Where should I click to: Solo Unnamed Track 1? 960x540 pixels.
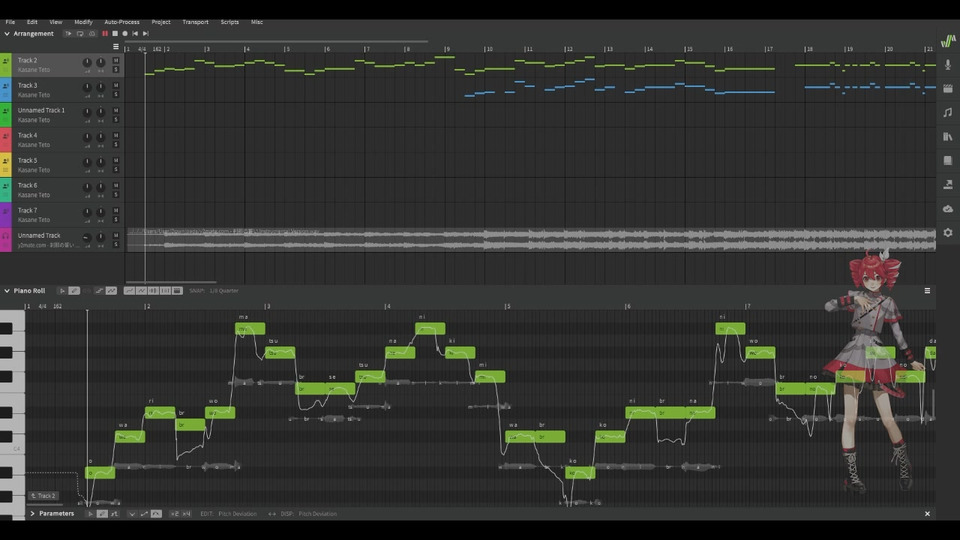coord(116,119)
